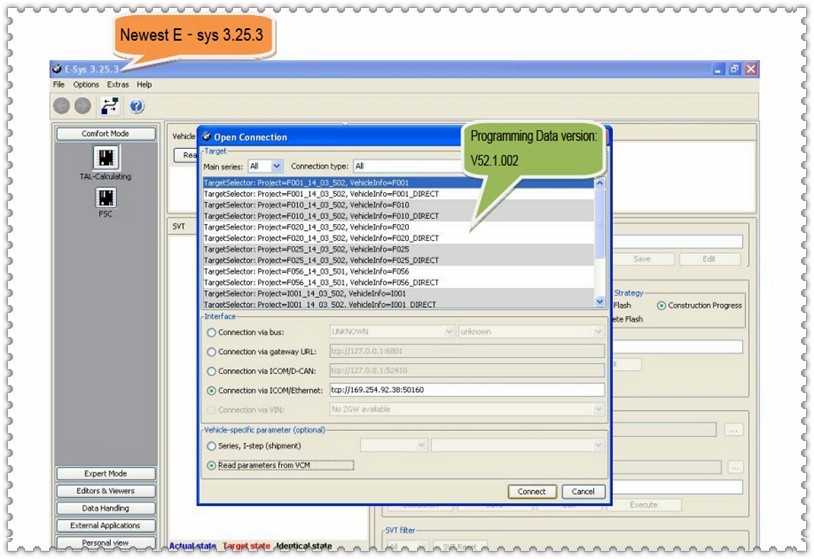Click the forward arrow toolbar icon
814x559 pixels.
[x=84, y=105]
